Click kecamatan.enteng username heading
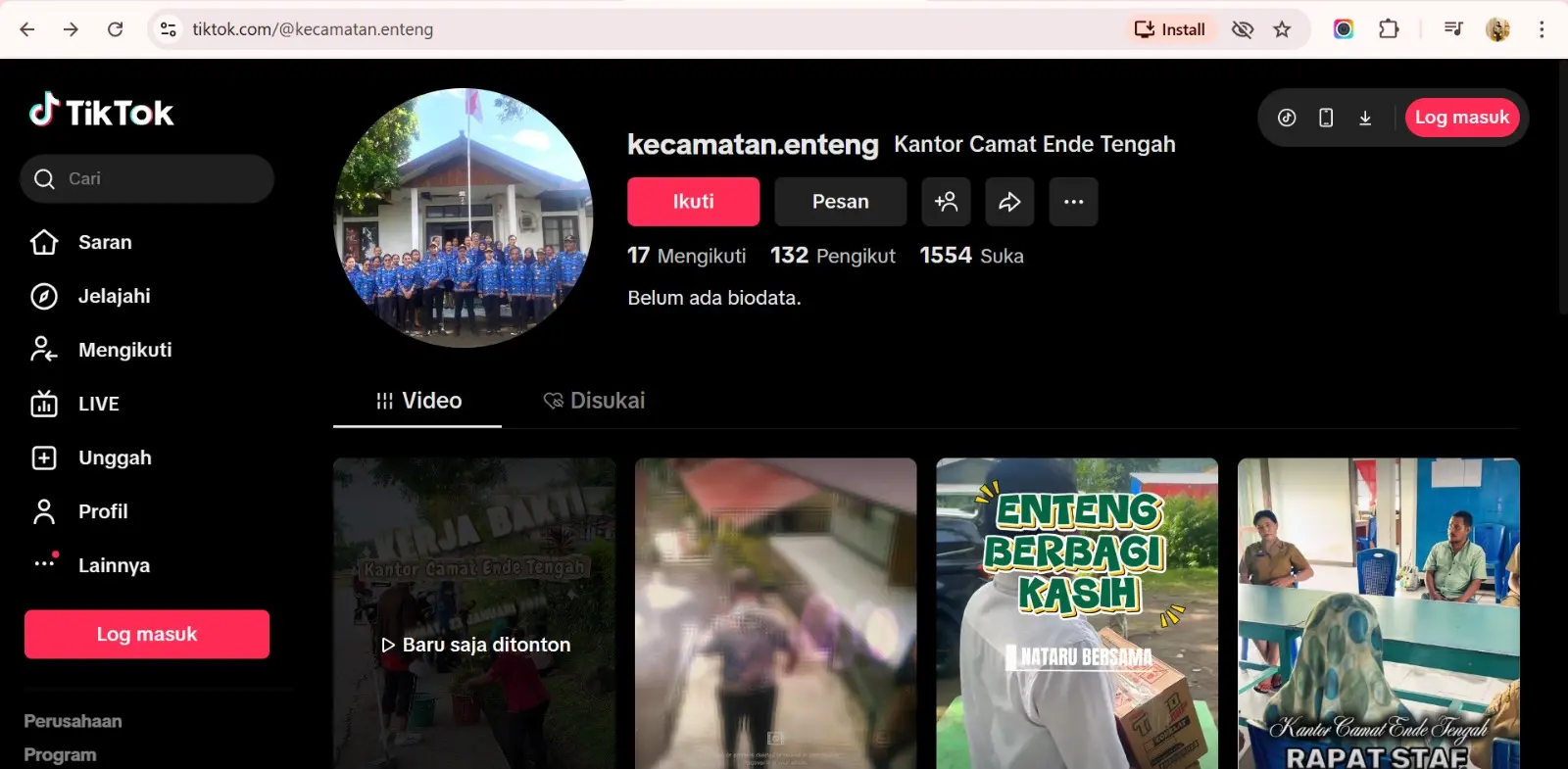 [753, 144]
